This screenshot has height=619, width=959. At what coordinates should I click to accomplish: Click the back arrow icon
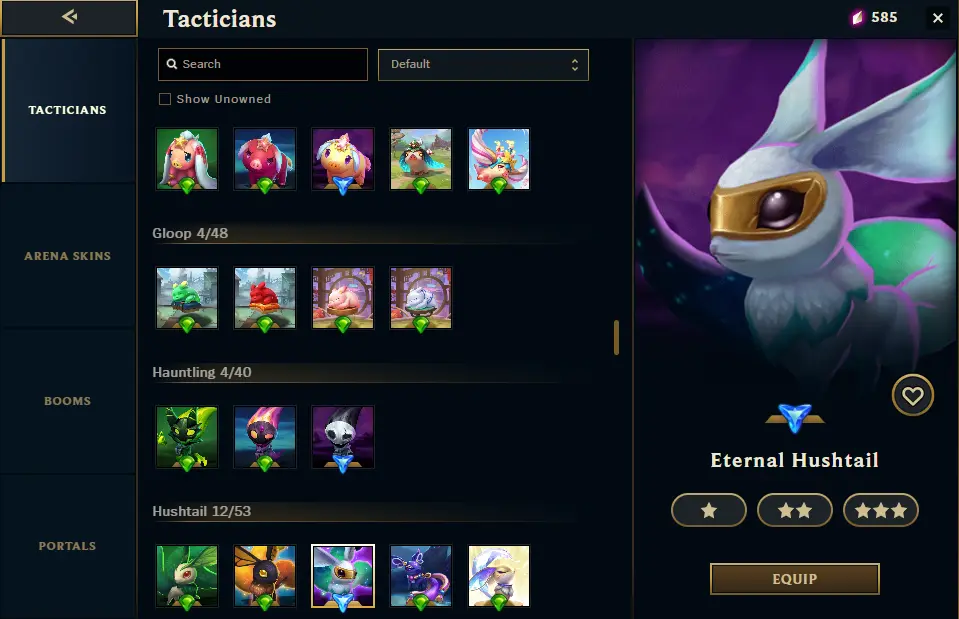pyautogui.click(x=69, y=17)
